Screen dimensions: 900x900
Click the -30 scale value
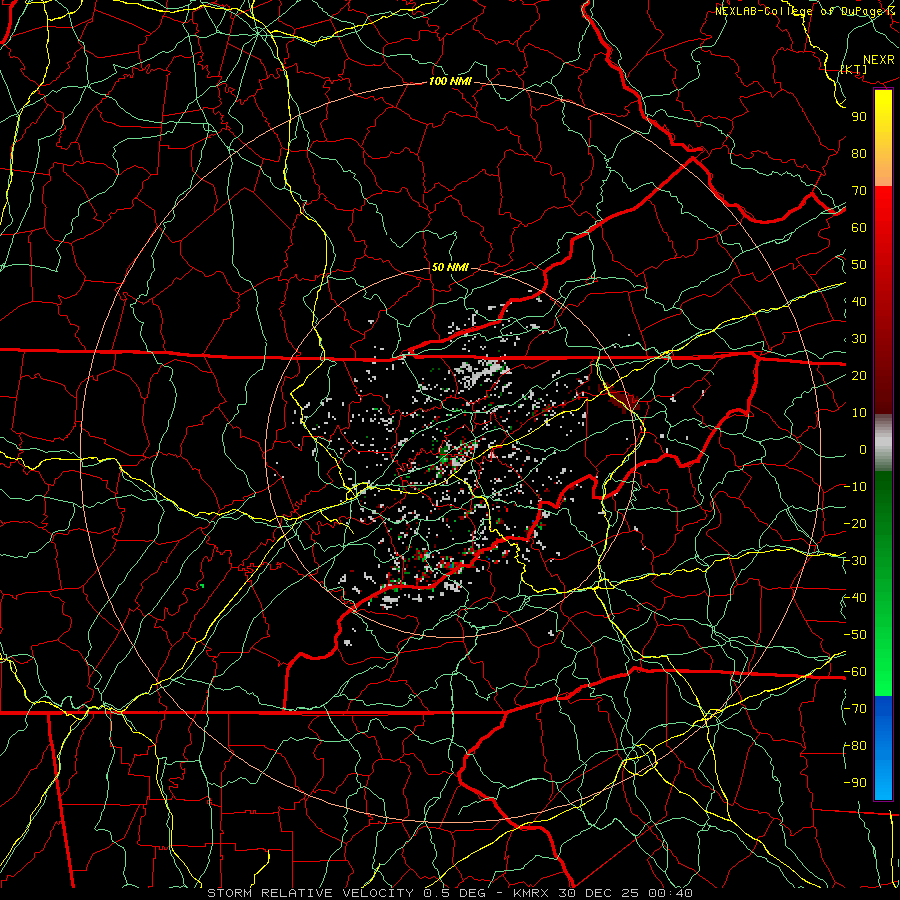pyautogui.click(x=855, y=561)
